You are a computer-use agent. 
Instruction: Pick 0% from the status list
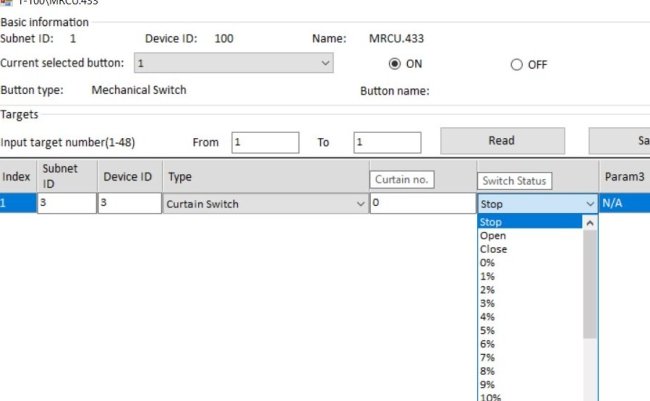pos(488,263)
